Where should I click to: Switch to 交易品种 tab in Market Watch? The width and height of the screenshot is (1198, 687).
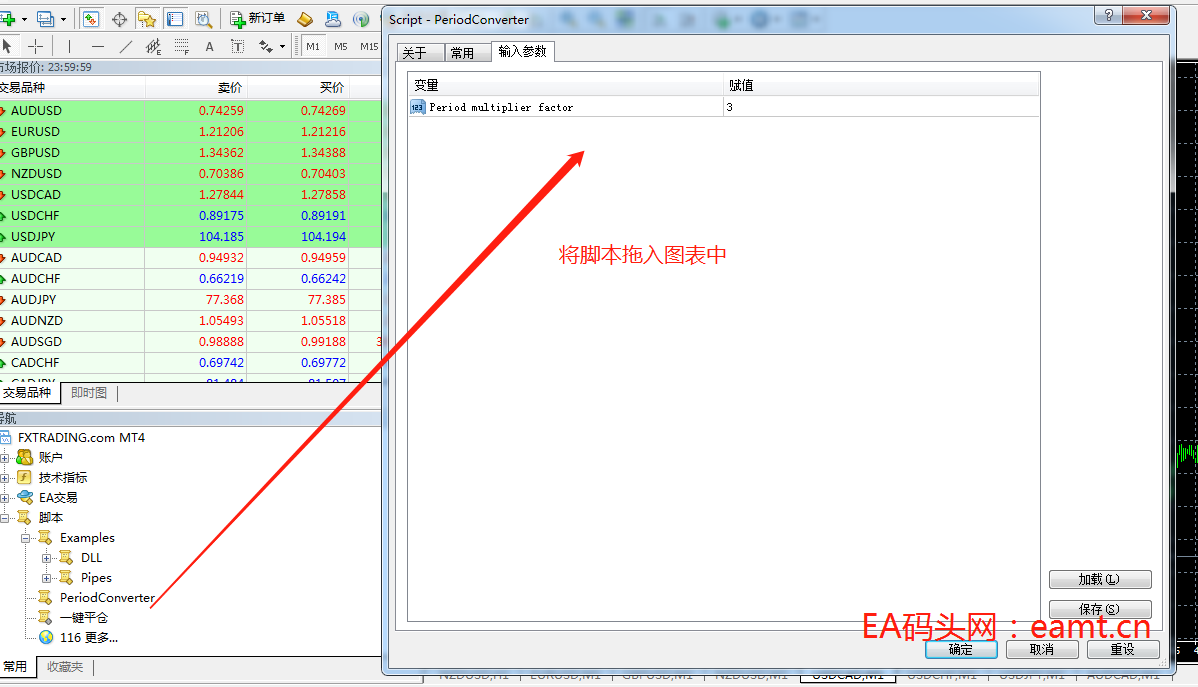point(28,393)
